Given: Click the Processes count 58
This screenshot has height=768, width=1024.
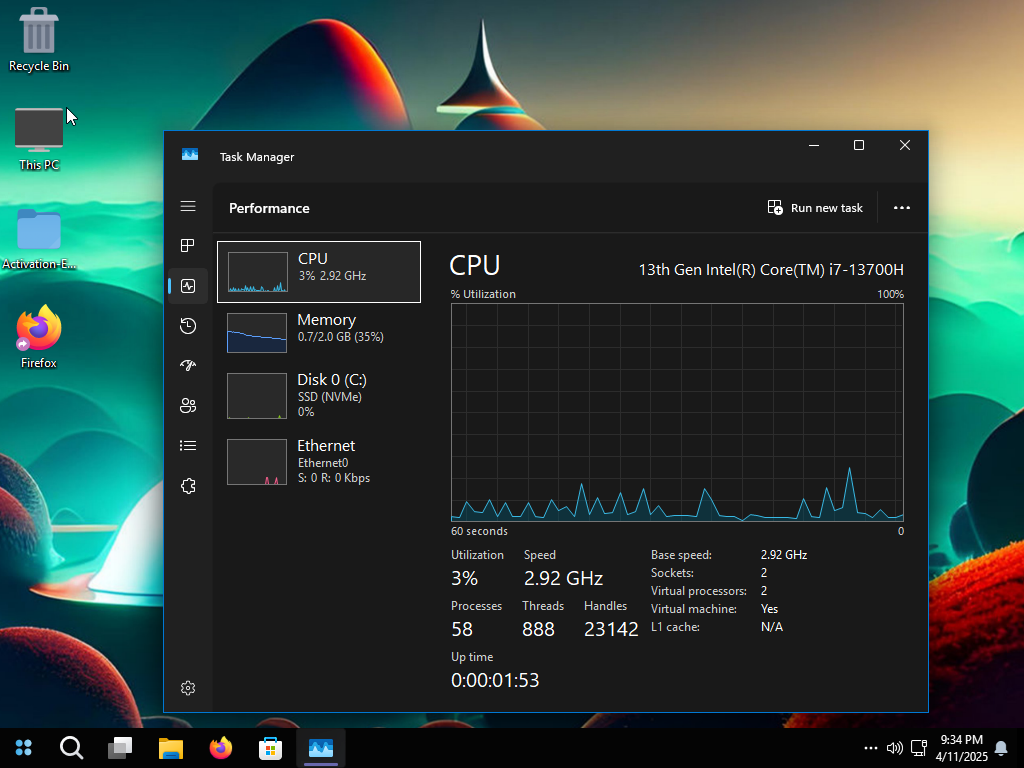Looking at the screenshot, I should (462, 629).
